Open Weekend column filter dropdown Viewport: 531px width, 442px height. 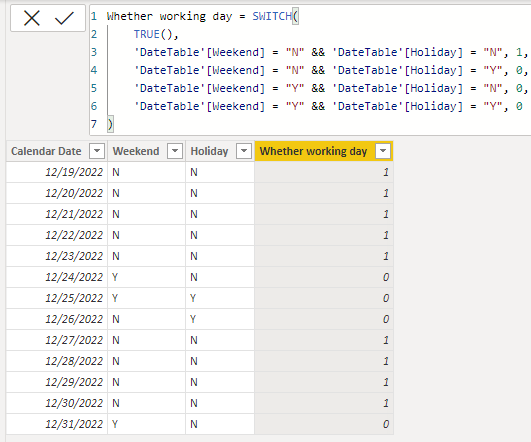pyautogui.click(x=175, y=151)
